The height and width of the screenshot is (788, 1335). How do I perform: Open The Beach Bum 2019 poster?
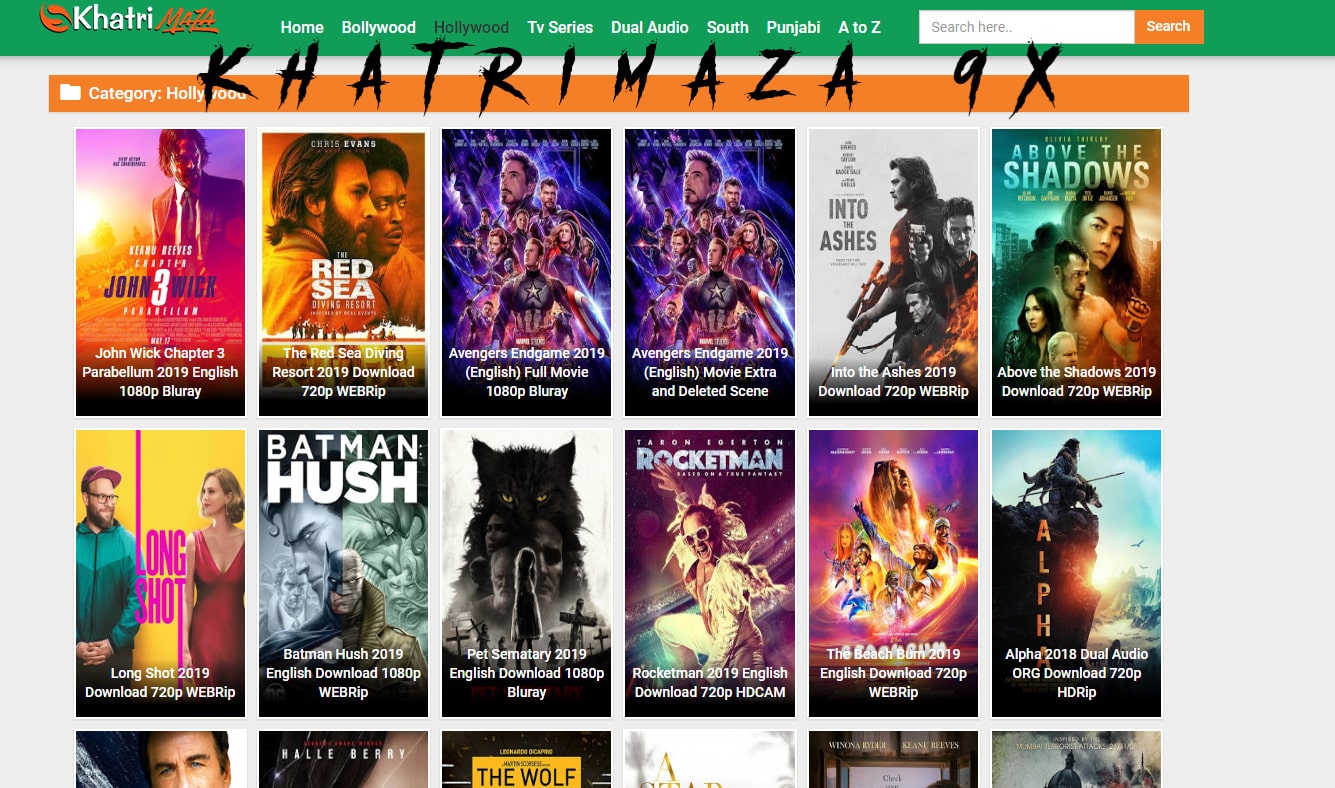[x=893, y=573]
